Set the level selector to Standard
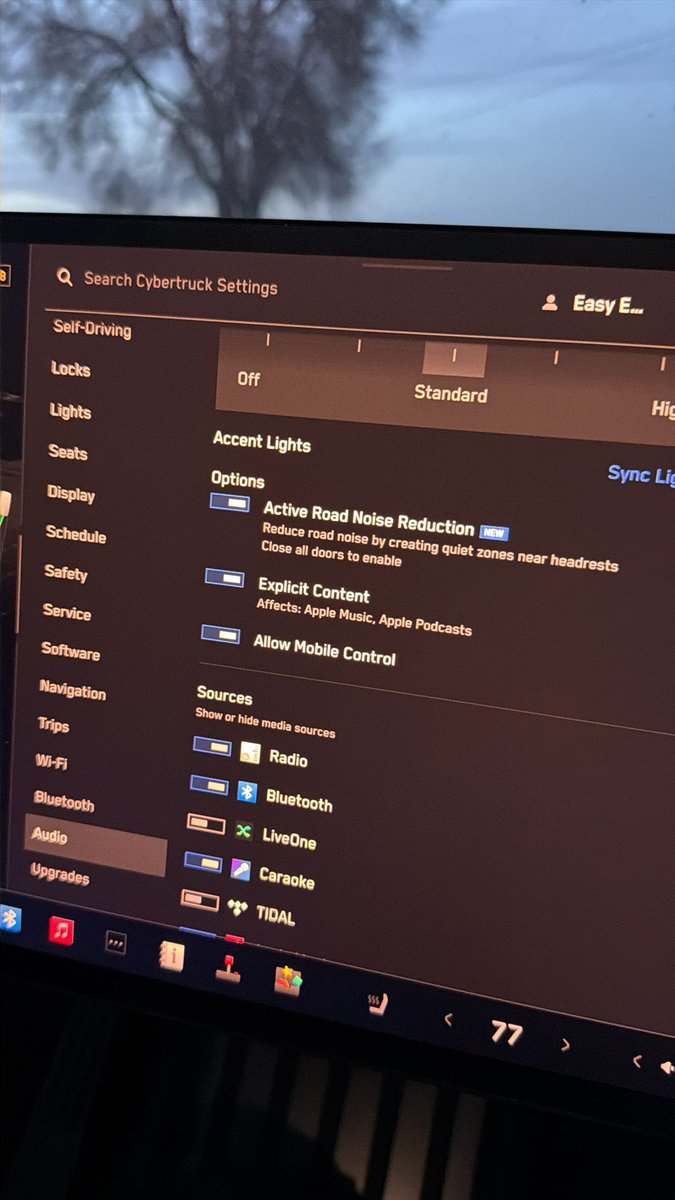 click(451, 393)
